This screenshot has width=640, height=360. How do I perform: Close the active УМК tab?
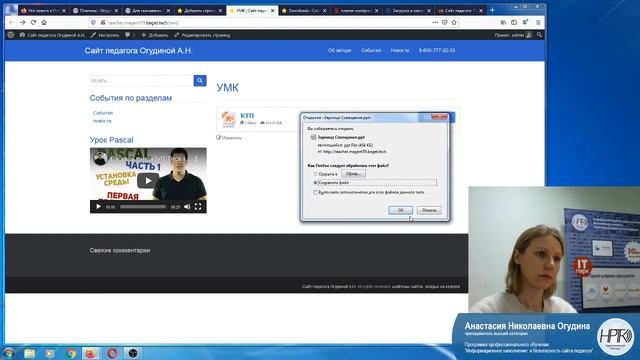[x=272, y=11]
